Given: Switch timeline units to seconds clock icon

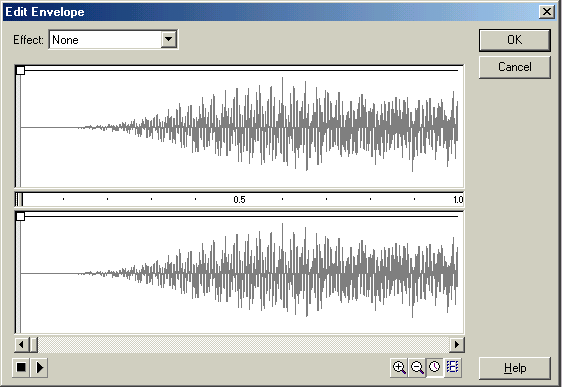Looking at the screenshot, I should 435,367.
